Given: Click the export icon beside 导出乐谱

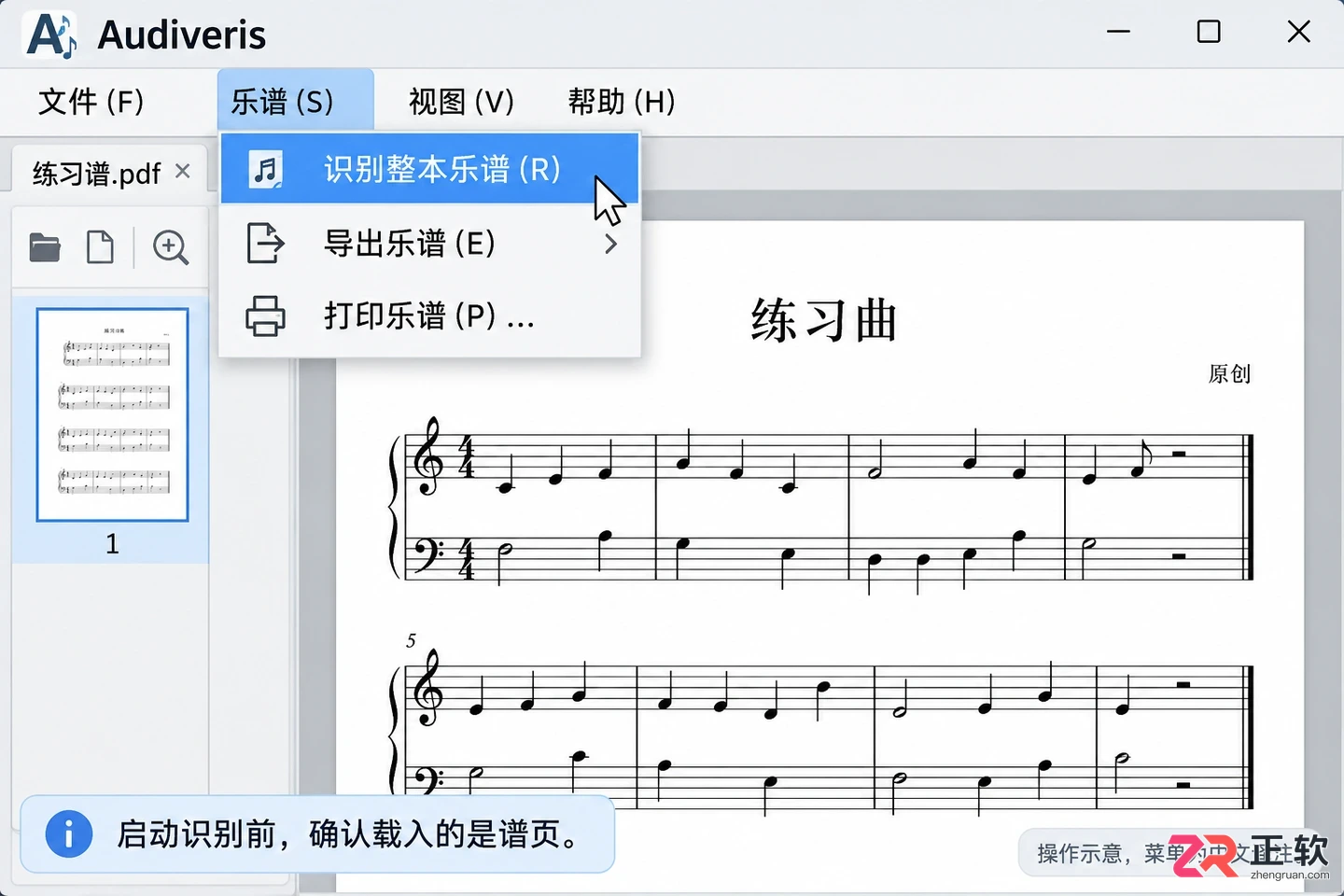Looking at the screenshot, I should coord(265,244).
